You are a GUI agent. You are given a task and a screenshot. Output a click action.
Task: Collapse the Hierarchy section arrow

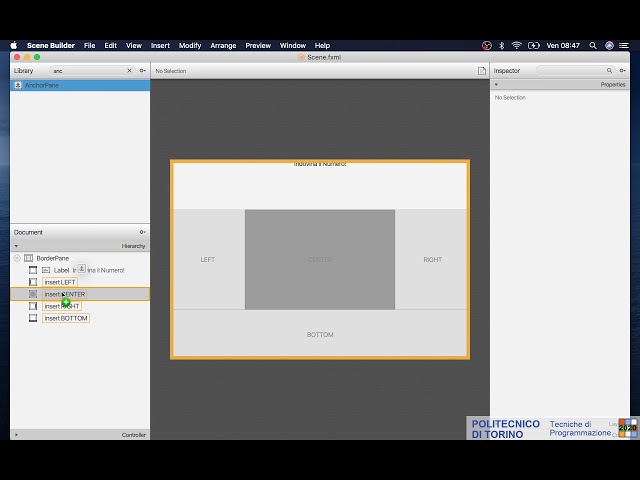16,245
